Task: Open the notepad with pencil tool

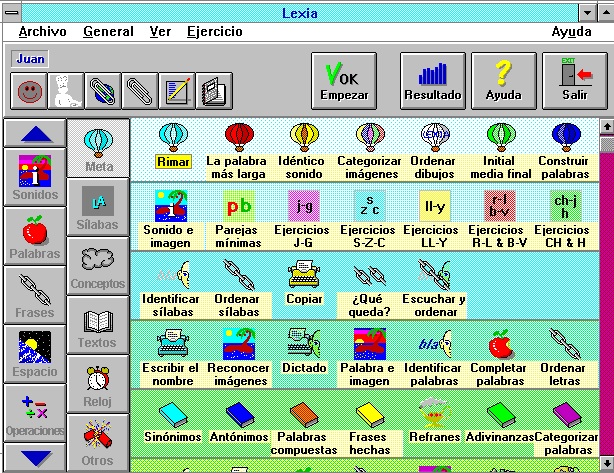Action: [177, 91]
